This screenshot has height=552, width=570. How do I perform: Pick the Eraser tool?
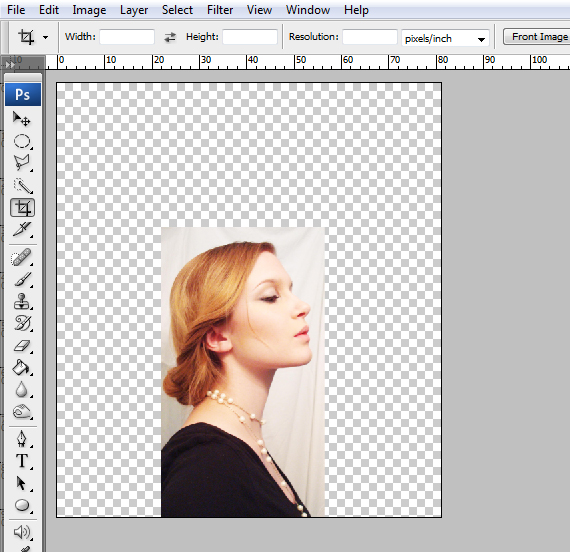pos(22,345)
